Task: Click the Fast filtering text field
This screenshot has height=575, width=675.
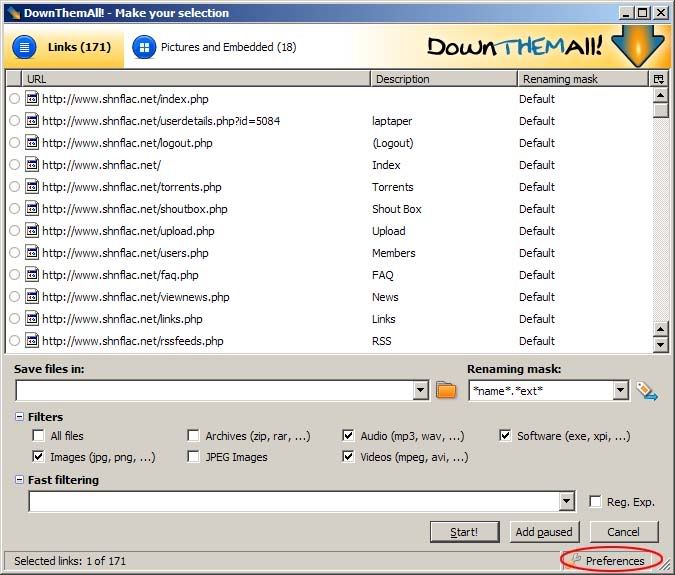Action: pos(294,501)
